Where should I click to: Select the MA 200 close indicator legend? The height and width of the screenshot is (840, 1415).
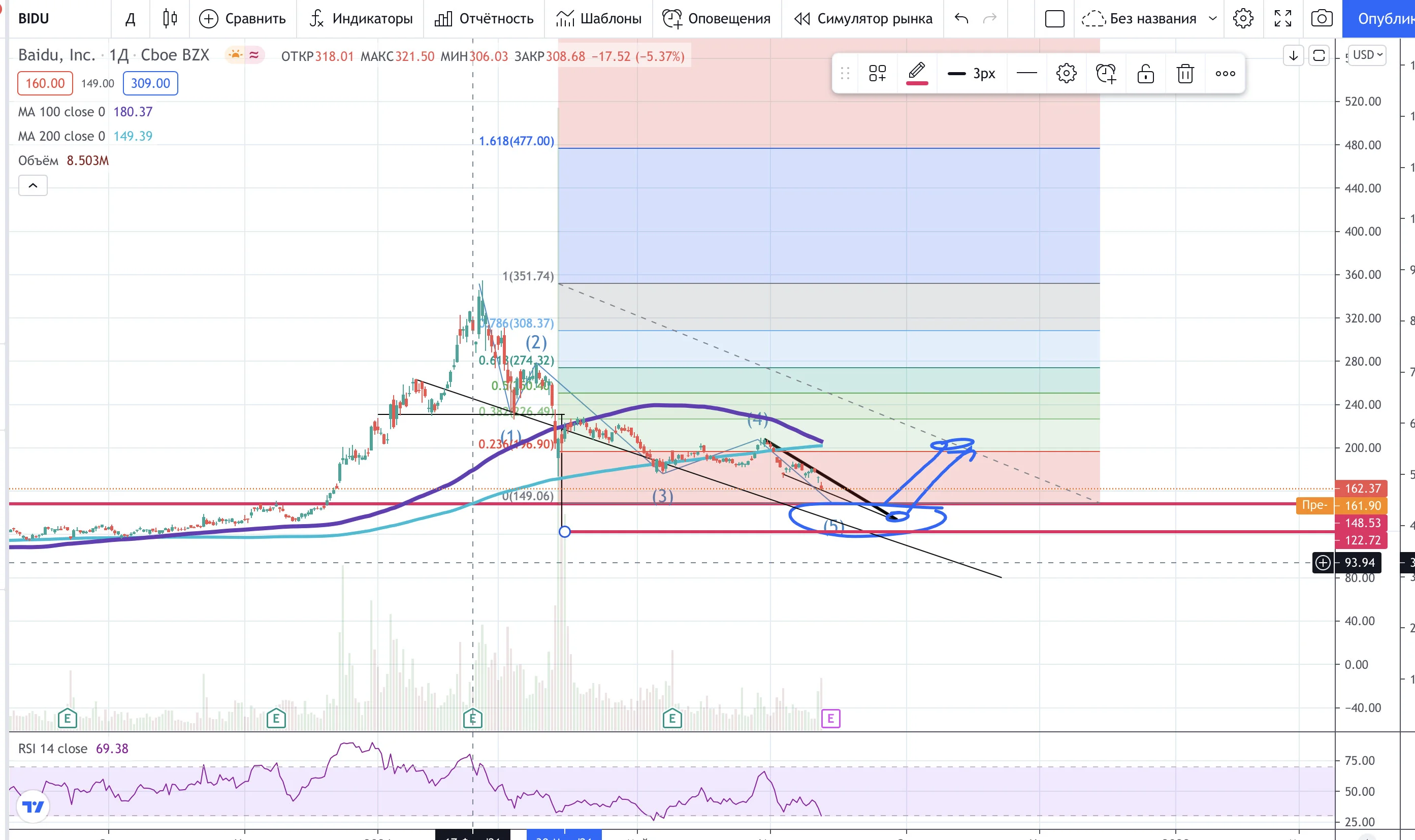61,136
